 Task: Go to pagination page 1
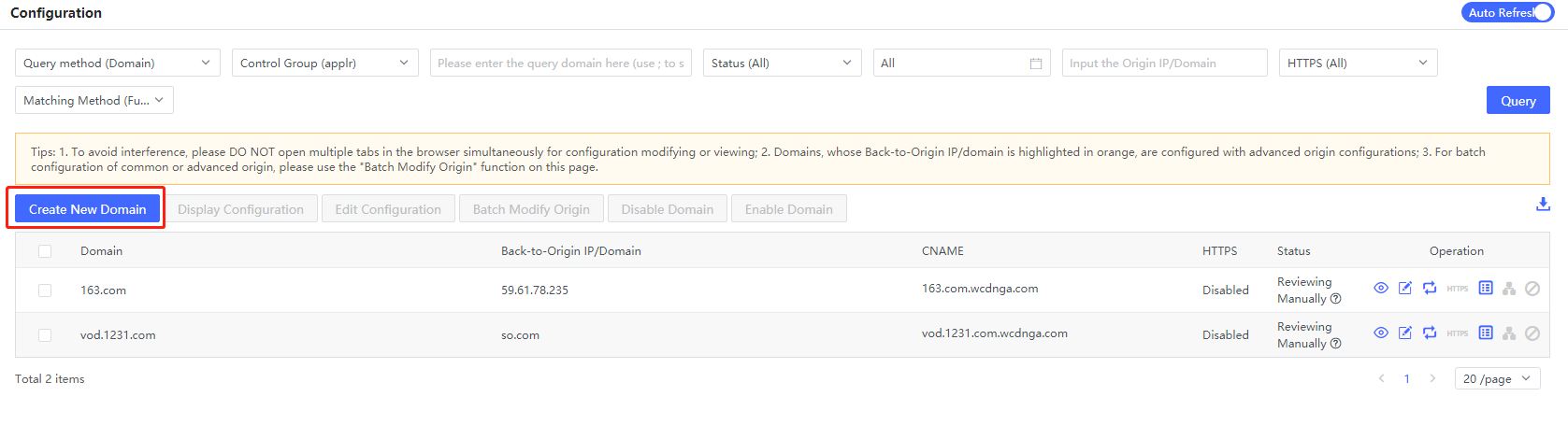click(1406, 378)
